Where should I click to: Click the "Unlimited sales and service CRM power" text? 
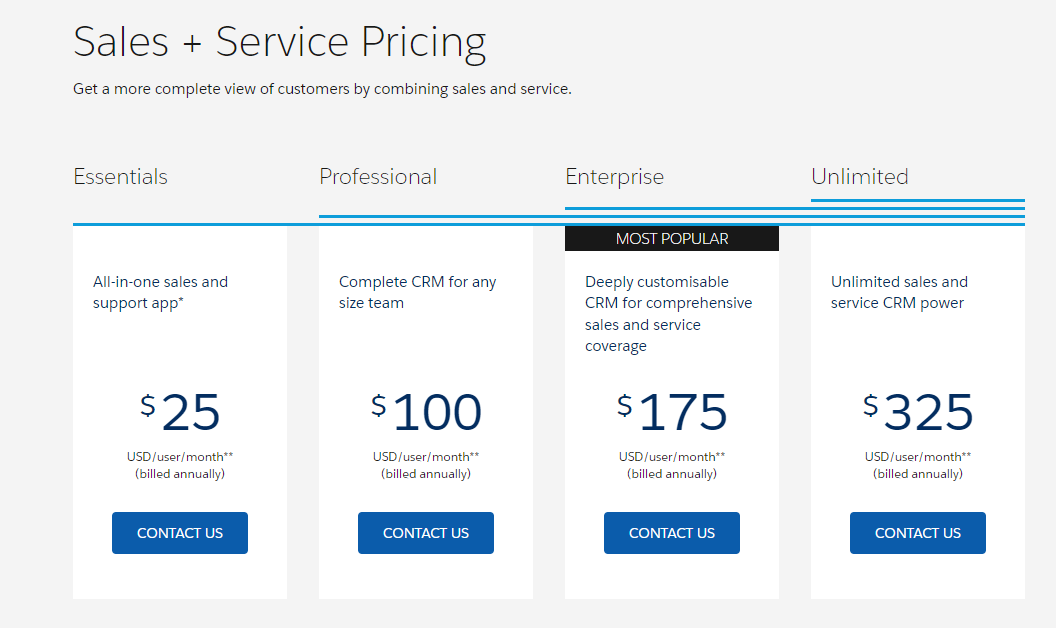[900, 292]
